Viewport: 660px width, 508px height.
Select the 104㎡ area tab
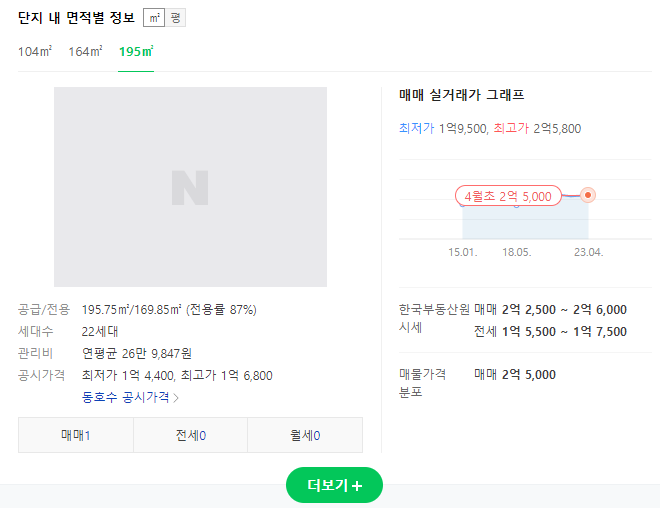pyautogui.click(x=34, y=51)
